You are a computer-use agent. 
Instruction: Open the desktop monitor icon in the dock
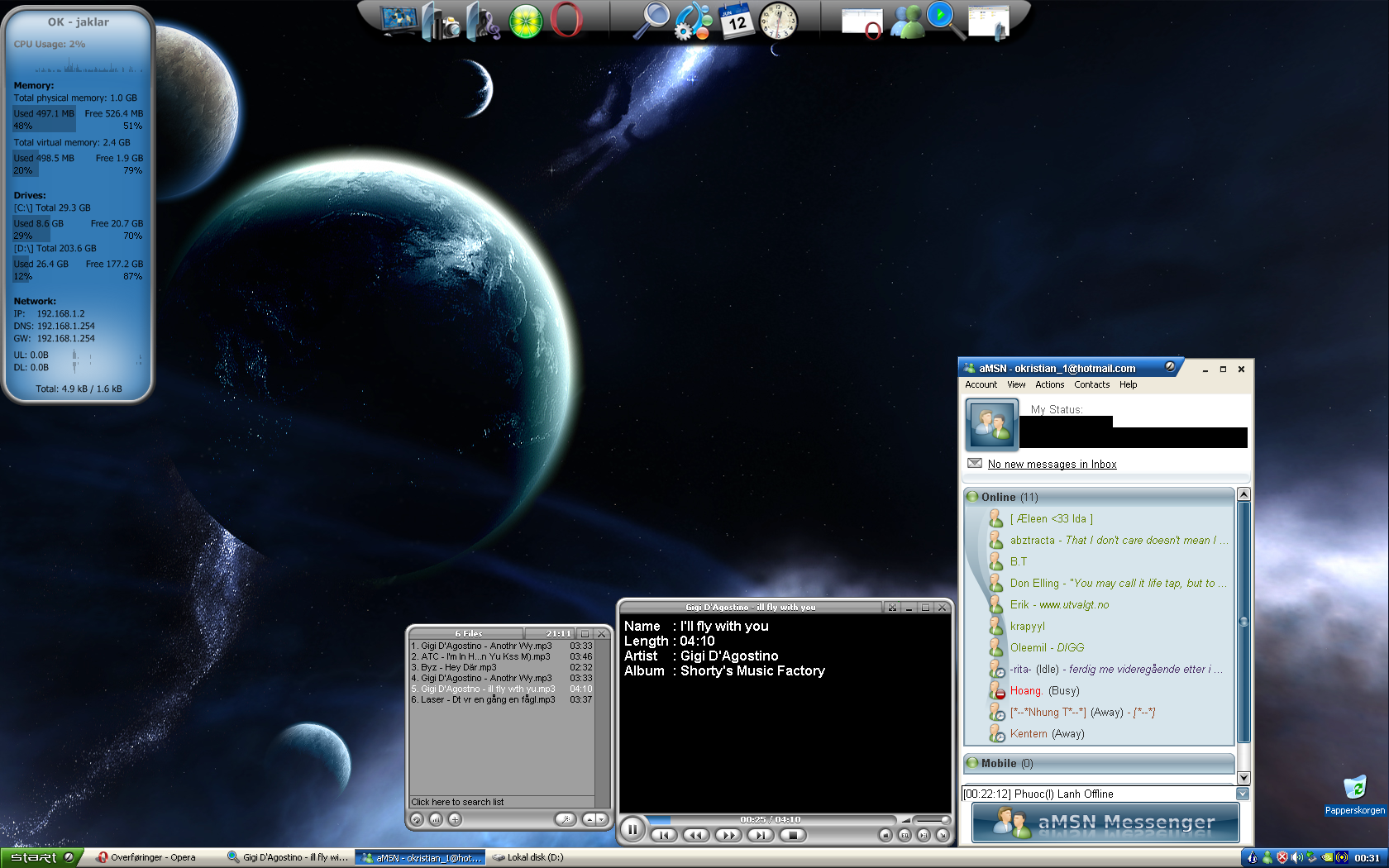click(399, 20)
